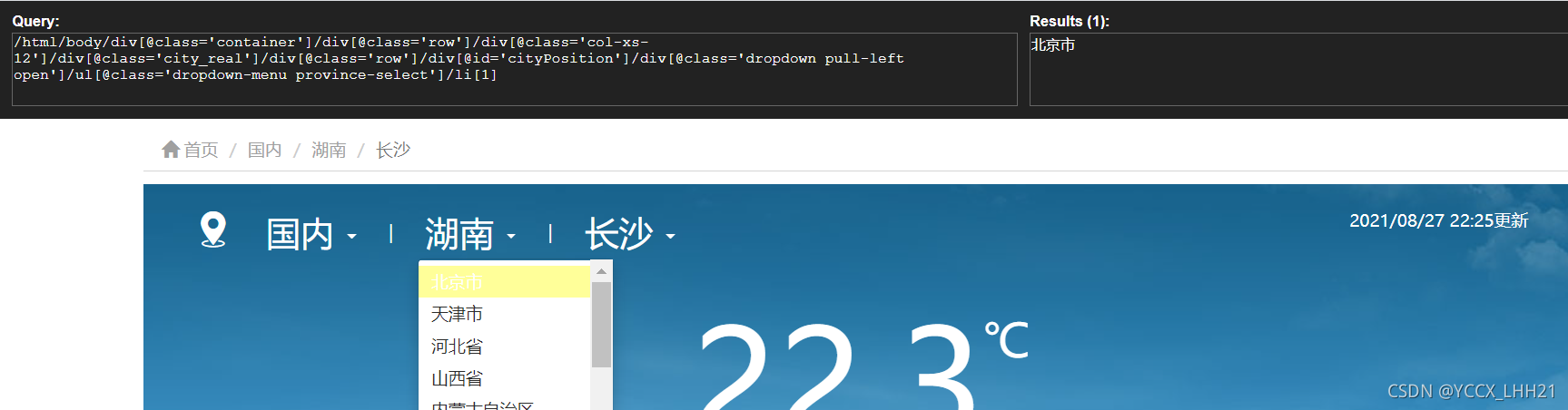Click inside the Results text box
The image size is (1568, 410).
[x=1298, y=69]
